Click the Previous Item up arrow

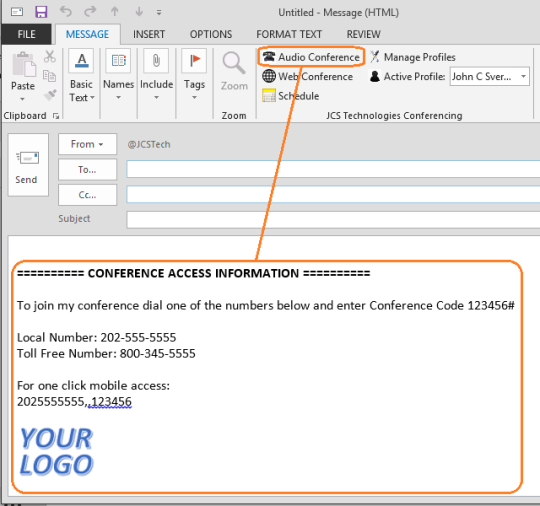click(115, 12)
